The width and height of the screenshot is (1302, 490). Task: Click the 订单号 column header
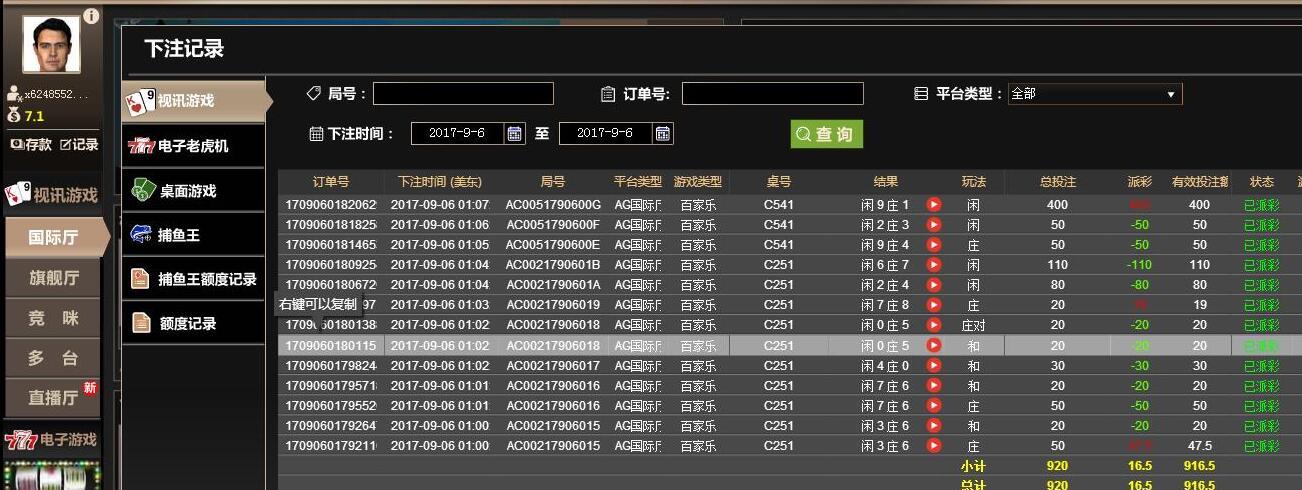pos(331,182)
